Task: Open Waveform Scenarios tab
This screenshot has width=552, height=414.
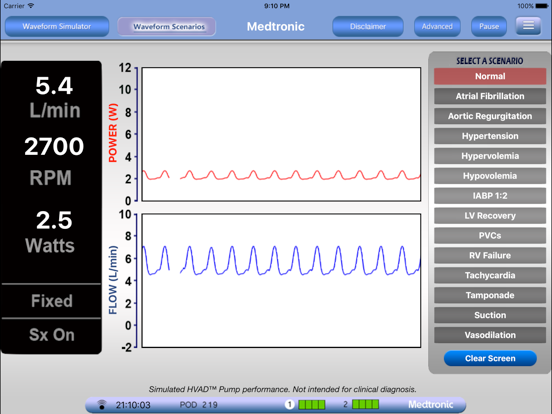Action: [x=167, y=26]
